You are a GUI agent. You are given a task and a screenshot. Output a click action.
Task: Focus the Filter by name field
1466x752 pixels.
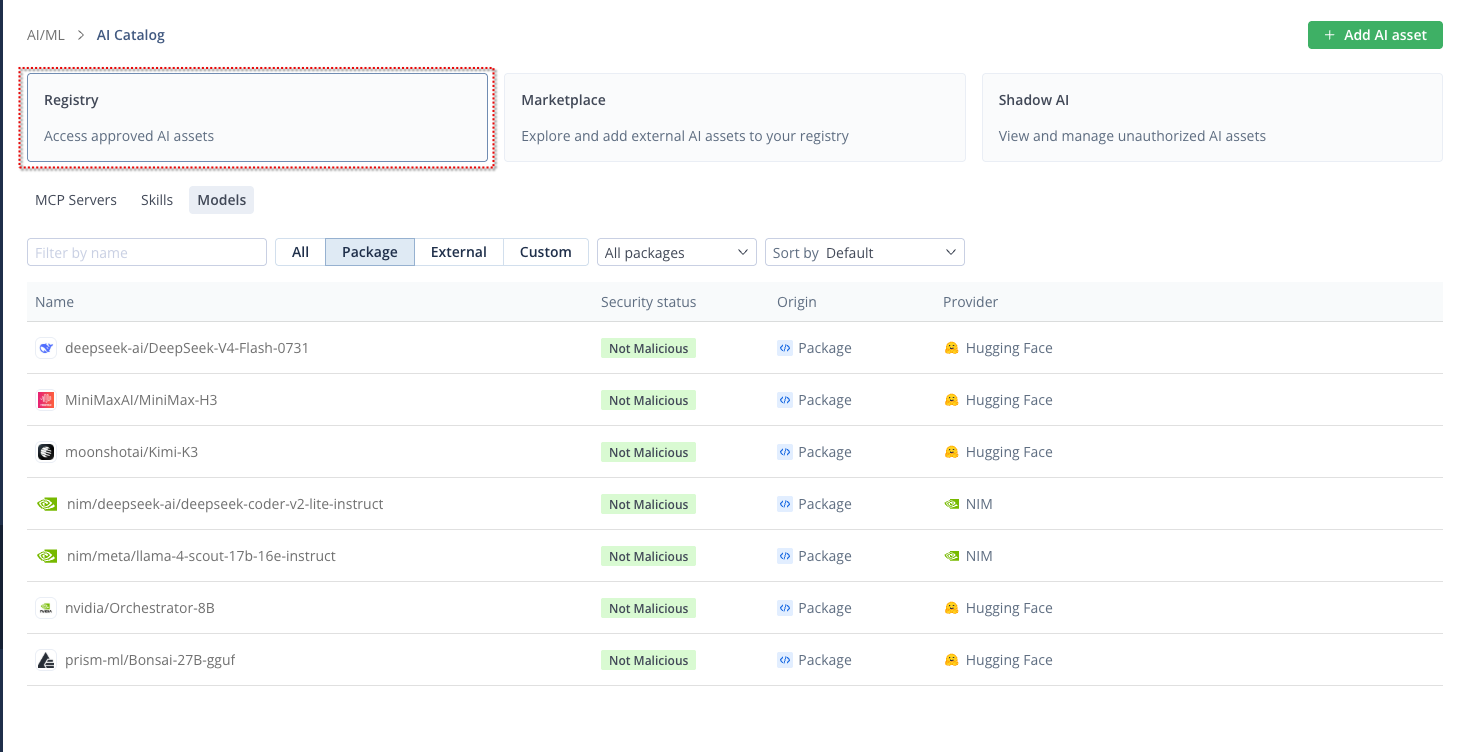click(x=147, y=252)
